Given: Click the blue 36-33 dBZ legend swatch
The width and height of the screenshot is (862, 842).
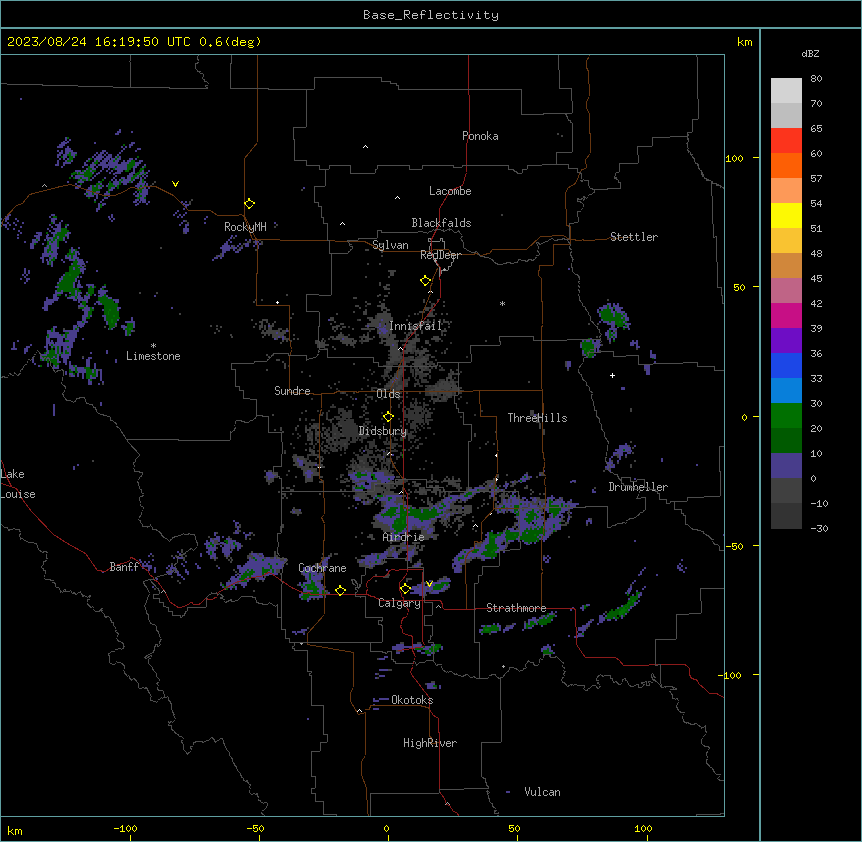Looking at the screenshot, I should pos(786,365).
